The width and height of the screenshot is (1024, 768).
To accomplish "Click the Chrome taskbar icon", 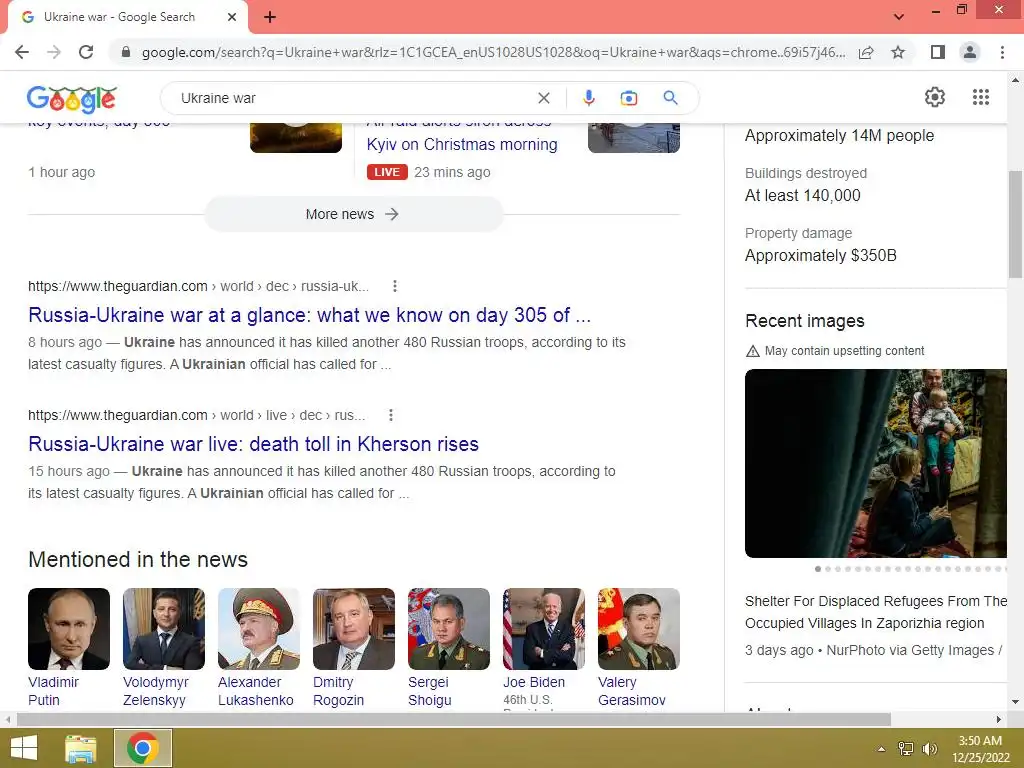I will tap(143, 748).
